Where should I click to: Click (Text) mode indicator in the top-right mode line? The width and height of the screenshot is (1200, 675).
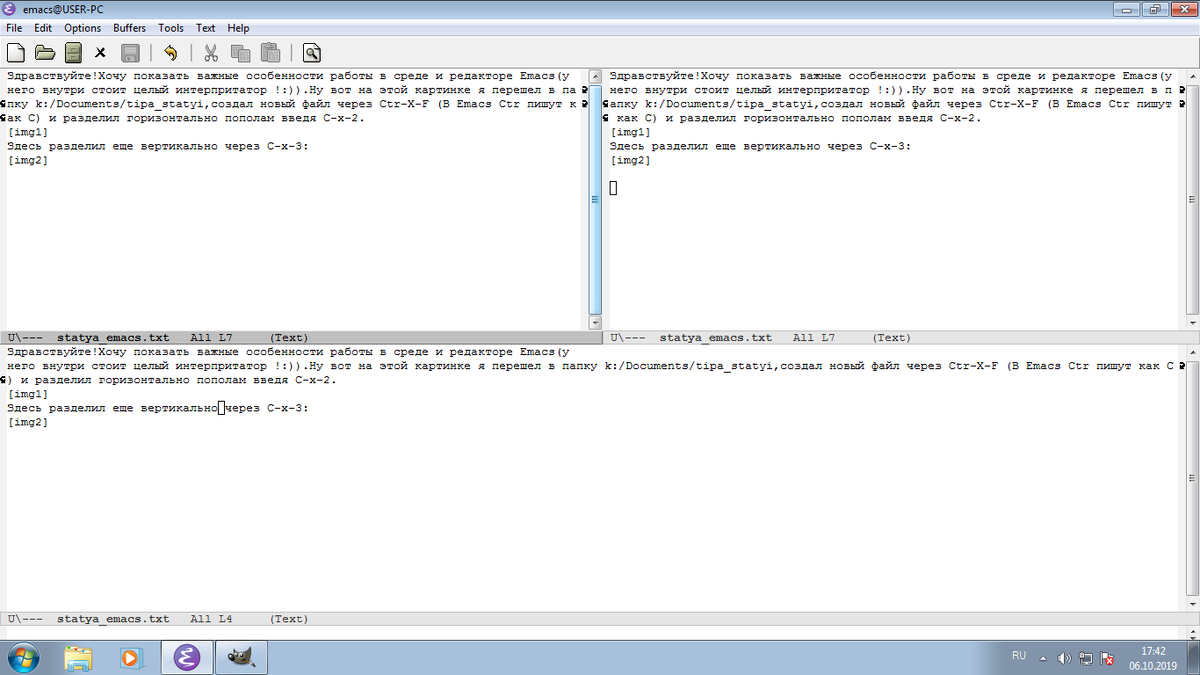click(892, 338)
